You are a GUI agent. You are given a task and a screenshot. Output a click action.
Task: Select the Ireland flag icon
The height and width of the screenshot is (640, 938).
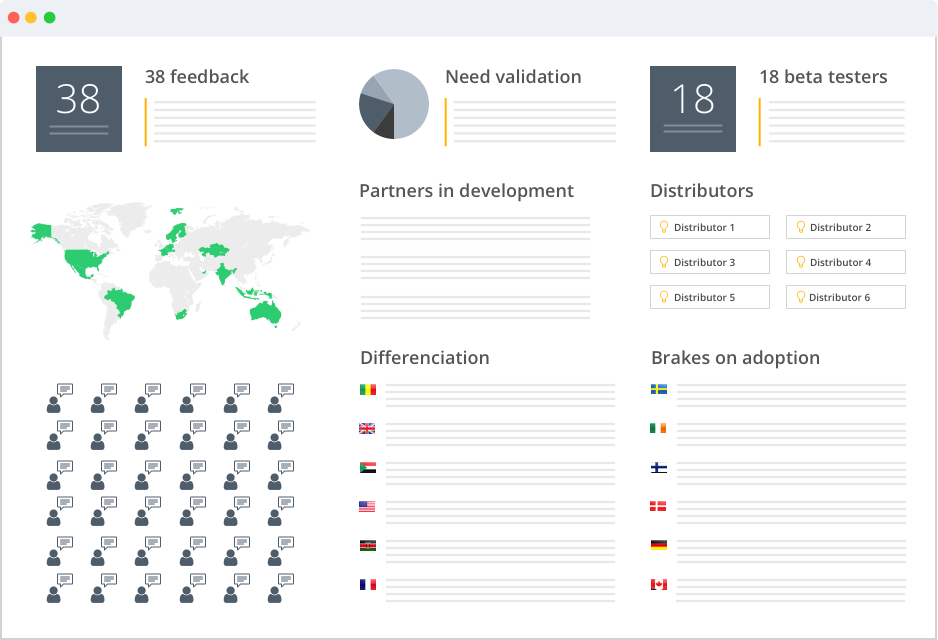659,428
